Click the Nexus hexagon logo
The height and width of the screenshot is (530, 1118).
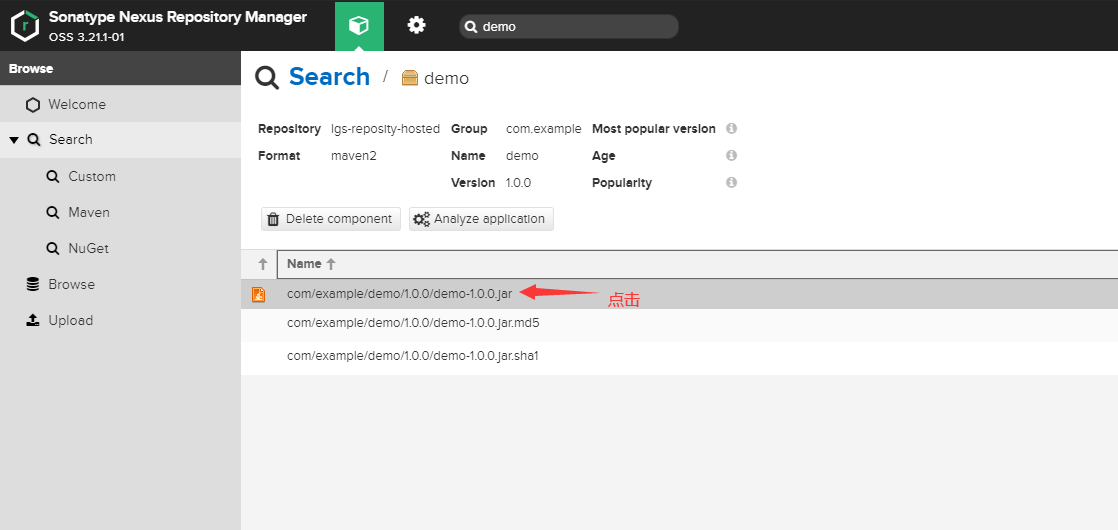25,26
